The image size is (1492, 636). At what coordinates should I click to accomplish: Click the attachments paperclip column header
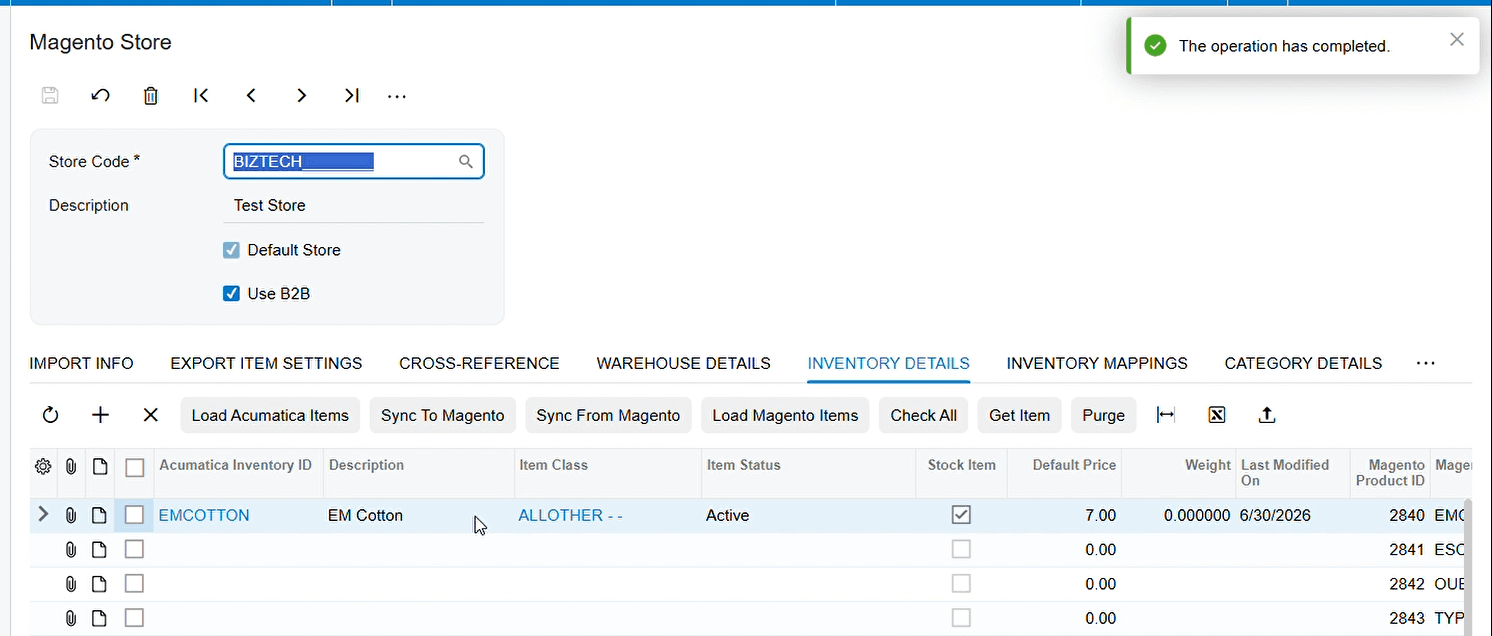tap(71, 467)
